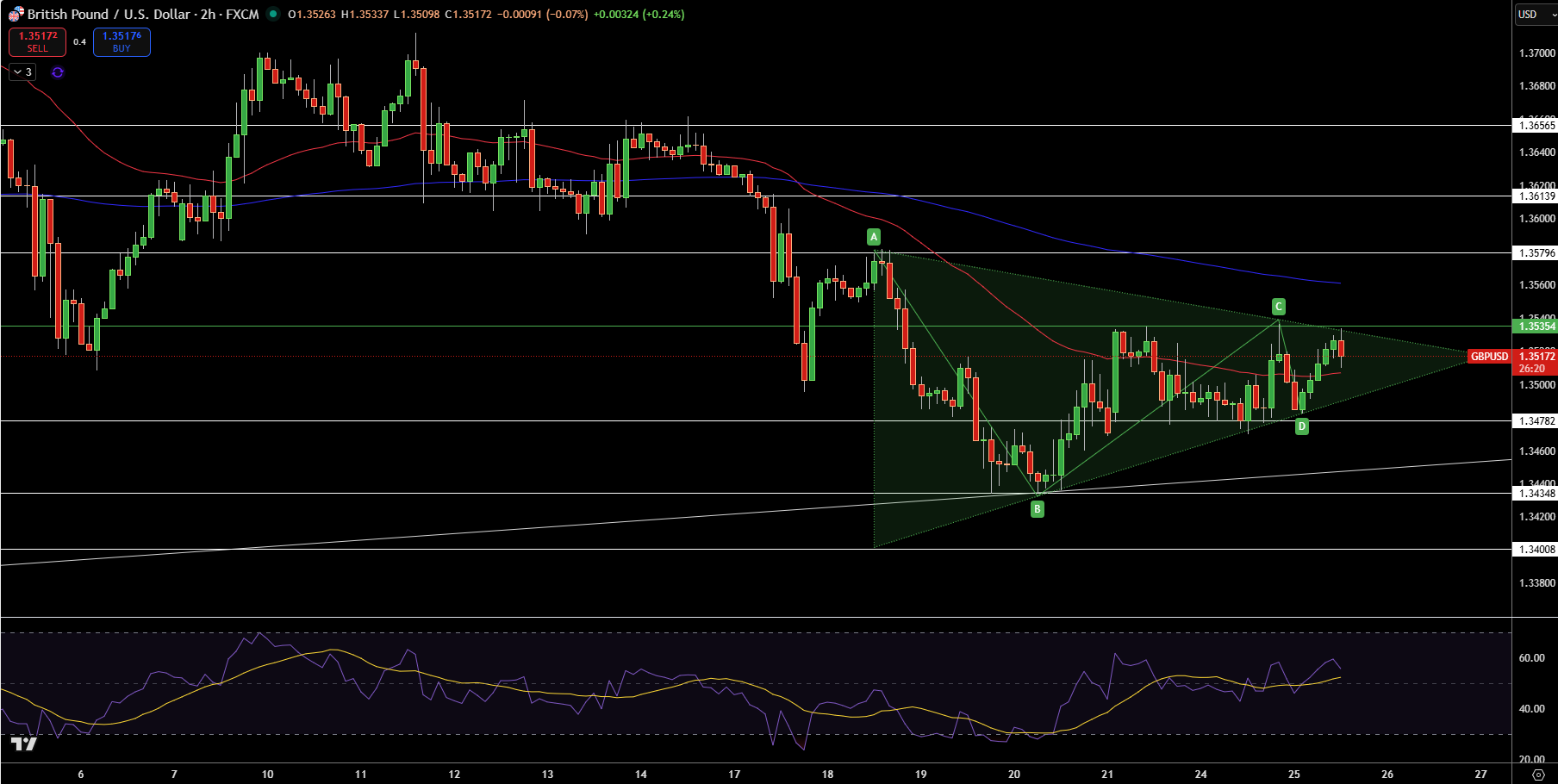Click the 1.36139 horizontal line price label
The image size is (1558, 784).
coord(1536,196)
